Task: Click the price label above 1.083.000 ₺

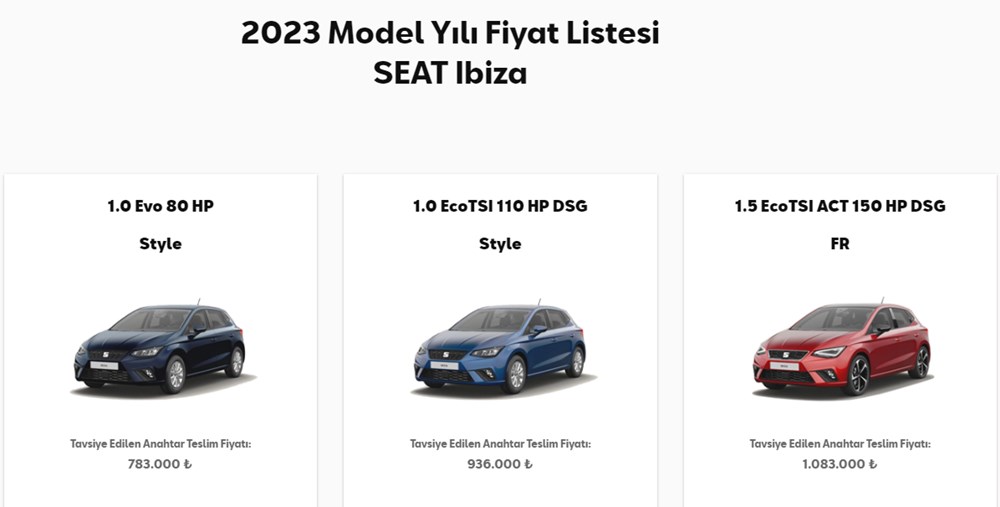Action: (x=840, y=444)
